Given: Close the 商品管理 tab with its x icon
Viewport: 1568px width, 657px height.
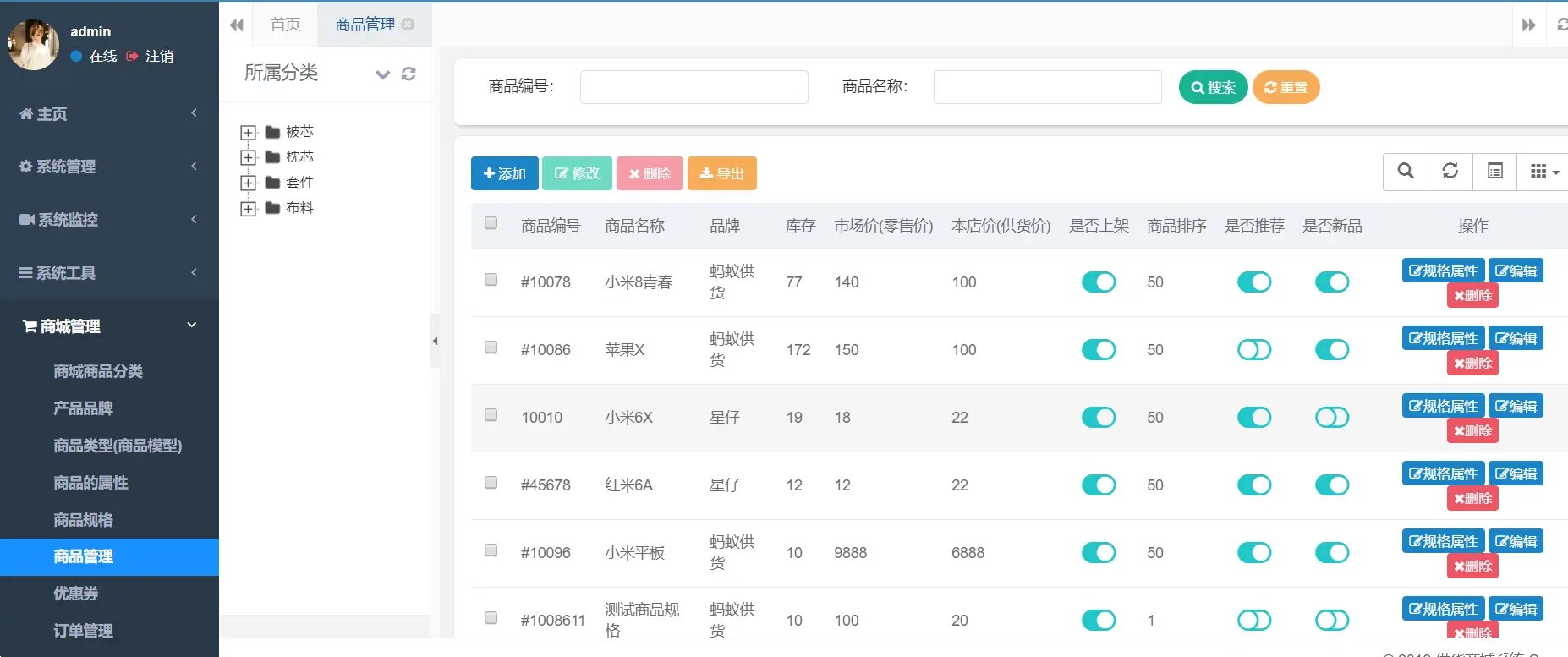Looking at the screenshot, I should click(408, 24).
